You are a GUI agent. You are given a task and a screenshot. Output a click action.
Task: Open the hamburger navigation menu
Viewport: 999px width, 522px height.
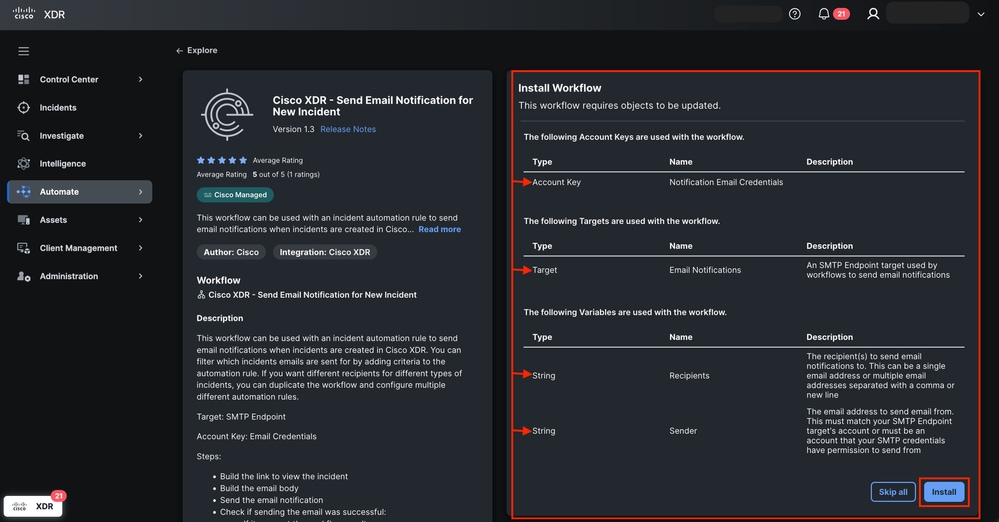24,51
